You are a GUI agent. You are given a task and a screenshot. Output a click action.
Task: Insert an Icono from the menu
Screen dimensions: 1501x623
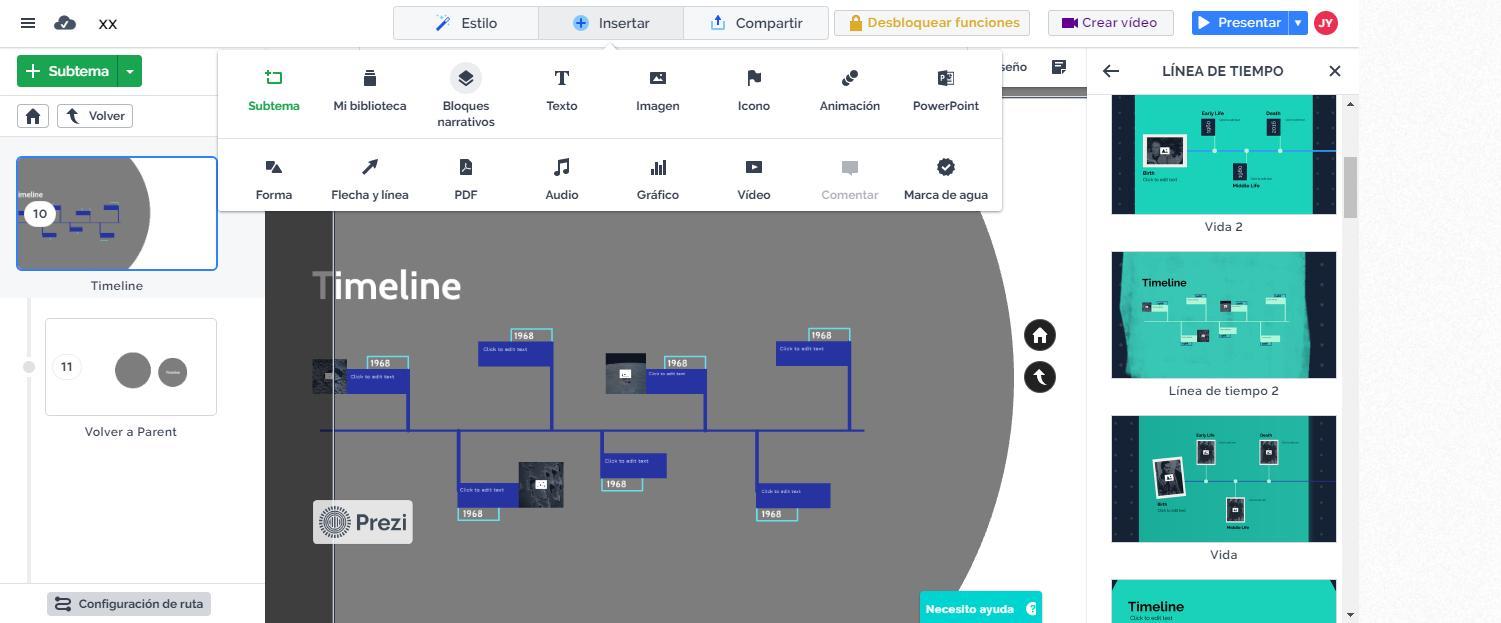pyautogui.click(x=753, y=89)
